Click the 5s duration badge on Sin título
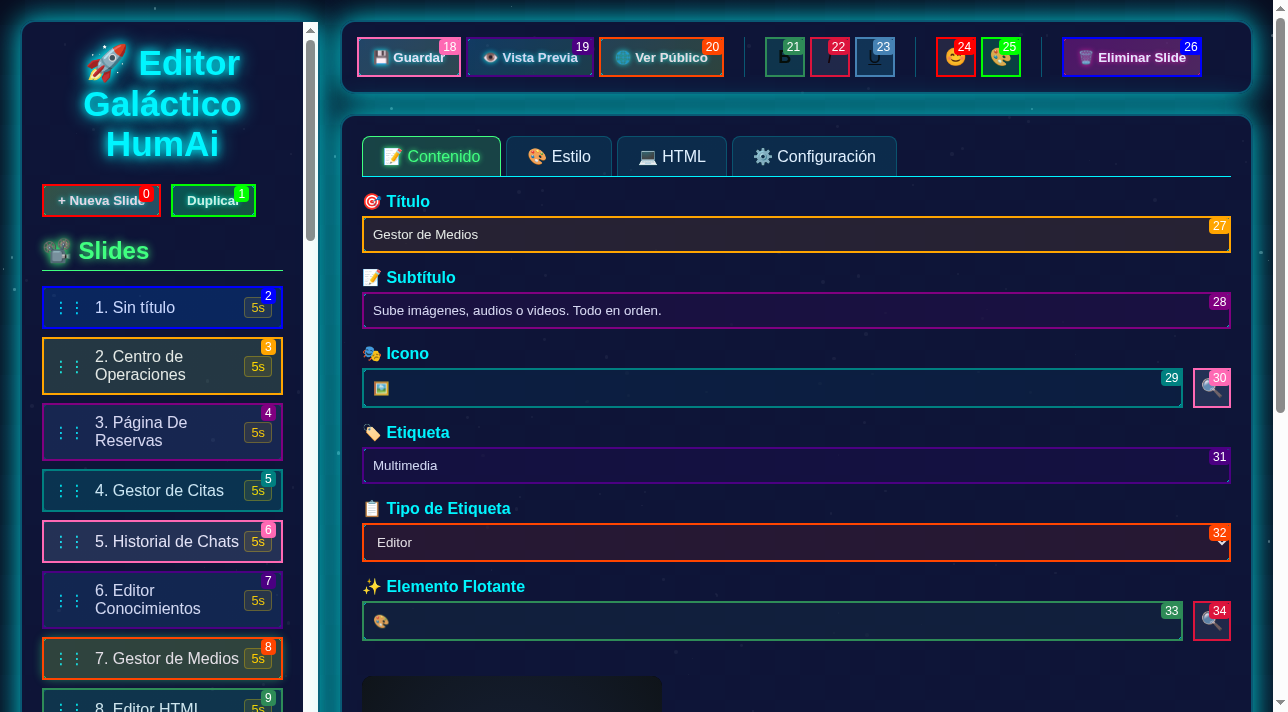Image resolution: width=1288 pixels, height=712 pixels. coord(257,308)
